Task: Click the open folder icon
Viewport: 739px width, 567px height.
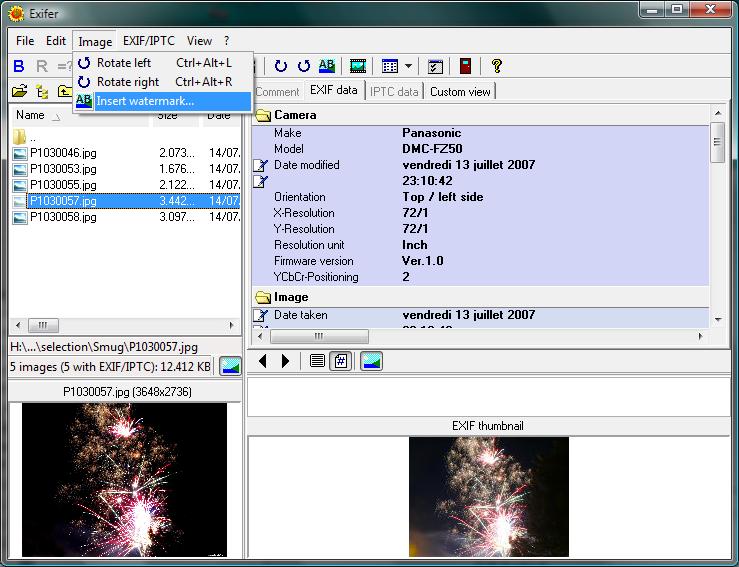Action: (x=19, y=91)
